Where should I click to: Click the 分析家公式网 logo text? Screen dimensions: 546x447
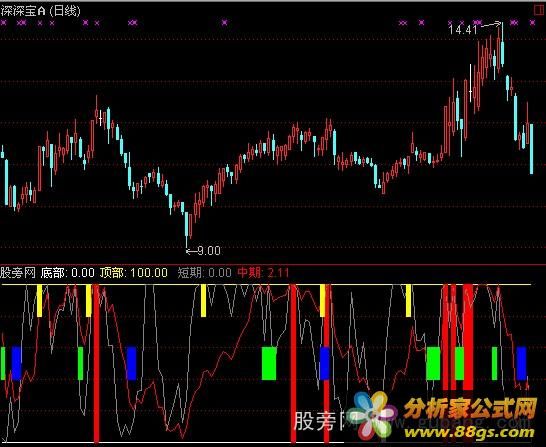coord(470,408)
